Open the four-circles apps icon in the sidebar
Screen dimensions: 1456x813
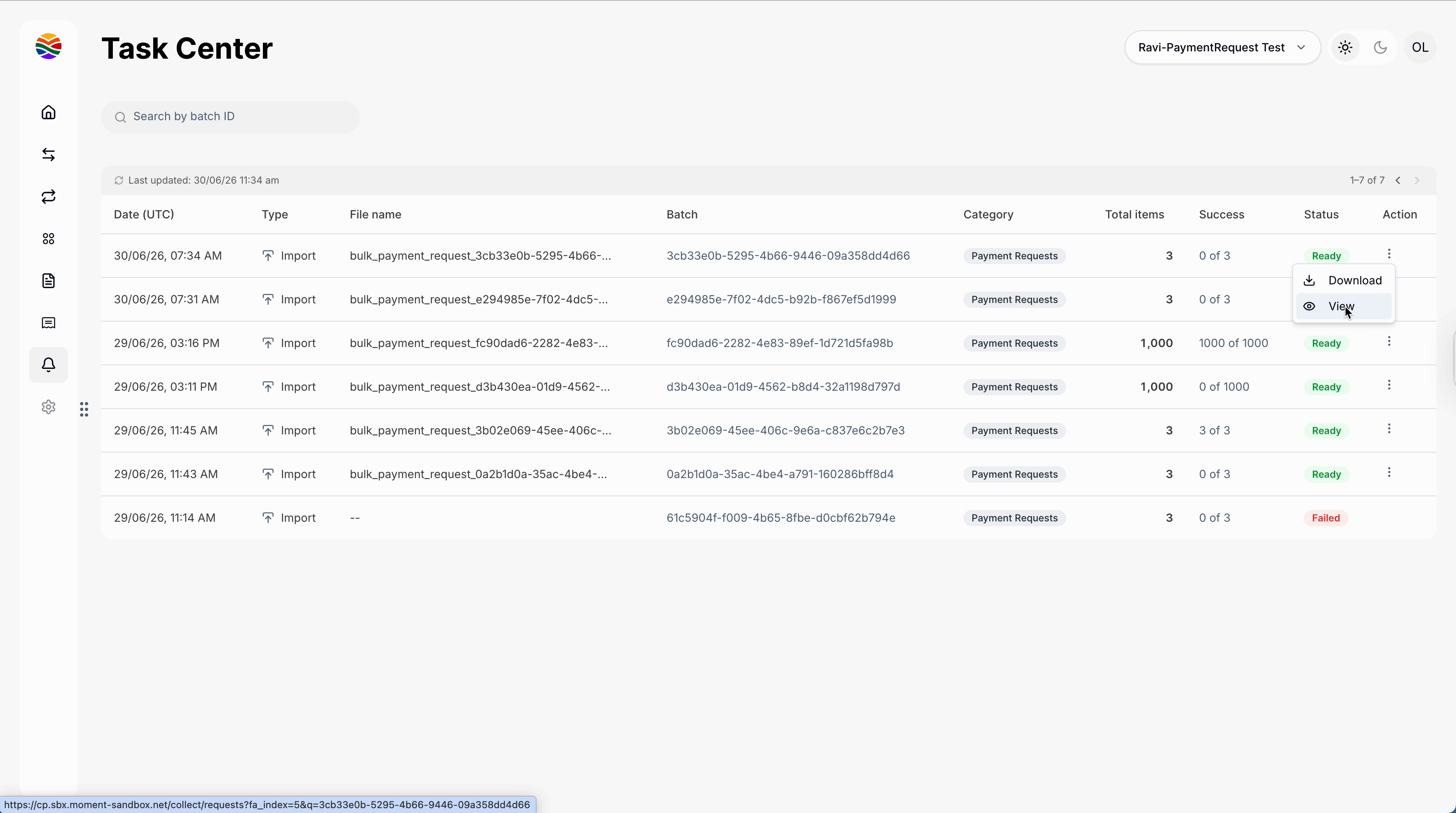click(49, 239)
